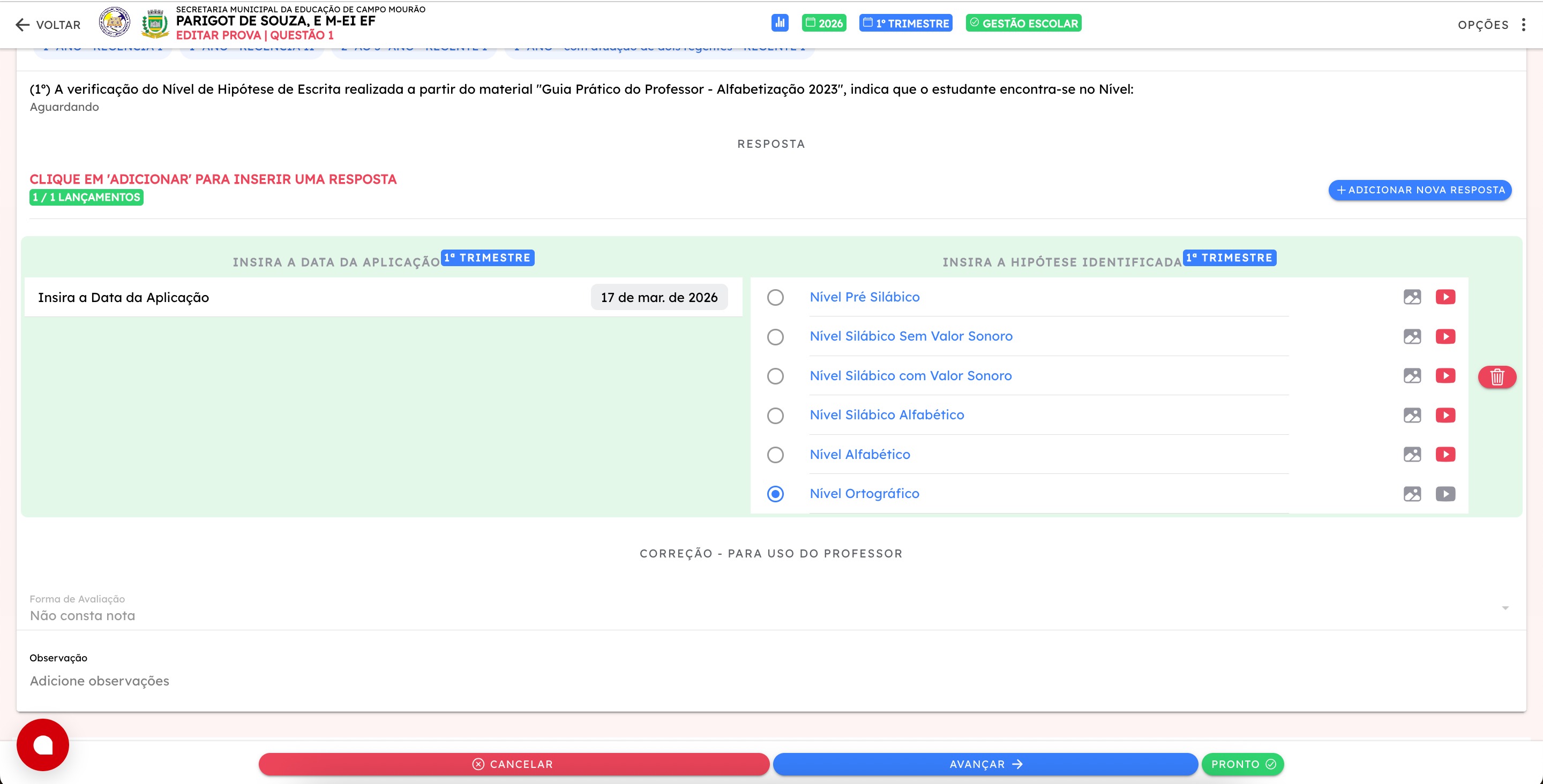Viewport: 1543px width, 784px height.
Task: Open image icon for Nível Ortográfico
Action: click(x=1412, y=494)
